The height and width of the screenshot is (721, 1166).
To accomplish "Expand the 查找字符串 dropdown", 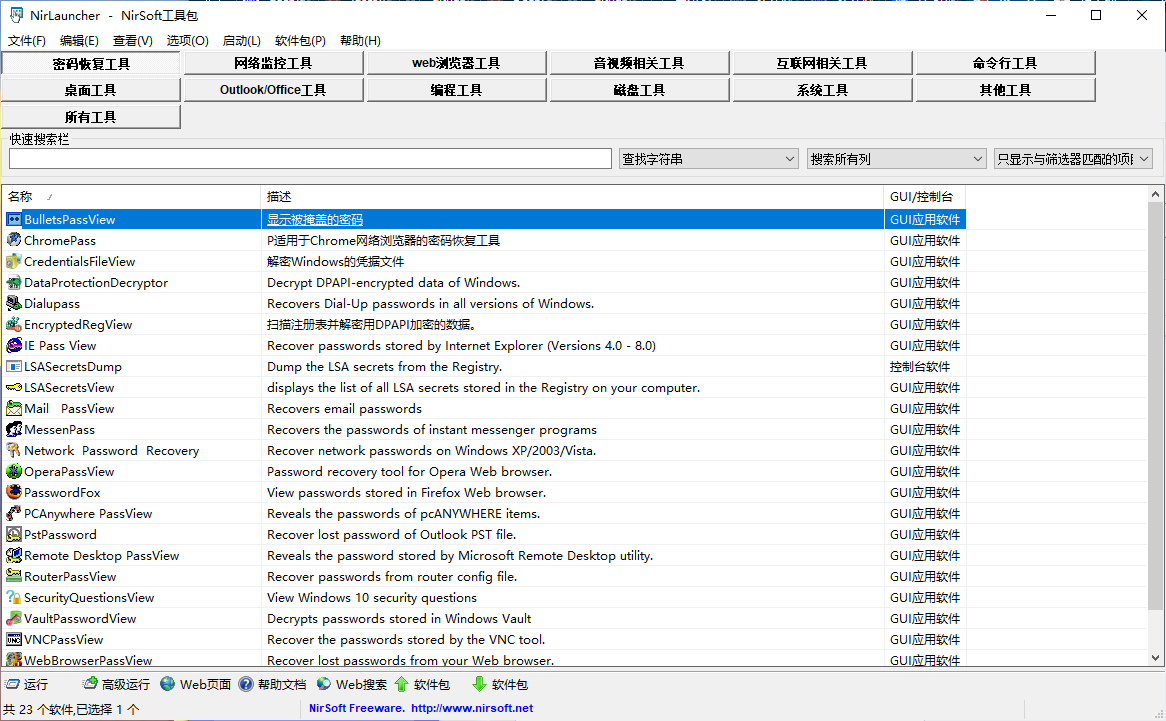I will pyautogui.click(x=789, y=159).
